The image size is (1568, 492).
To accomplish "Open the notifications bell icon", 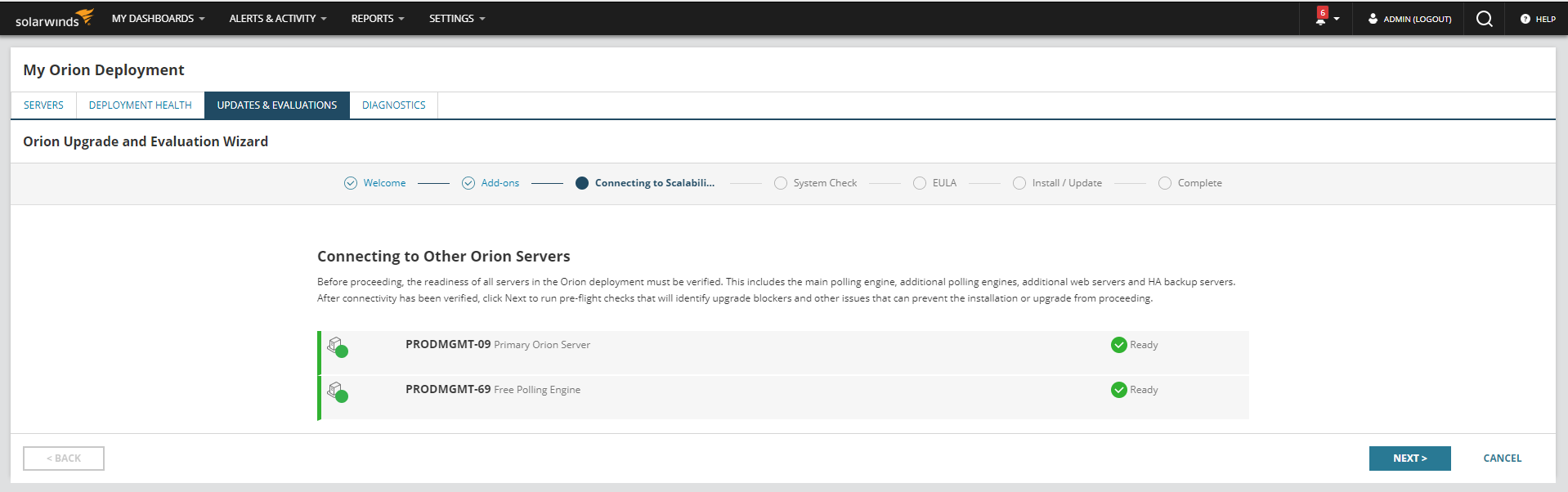I will [1320, 20].
